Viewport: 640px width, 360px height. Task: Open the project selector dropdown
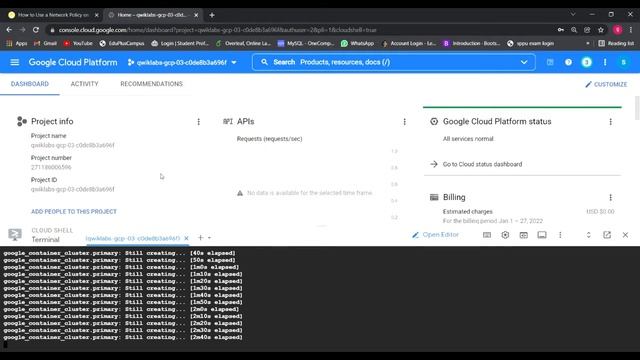tap(182, 62)
